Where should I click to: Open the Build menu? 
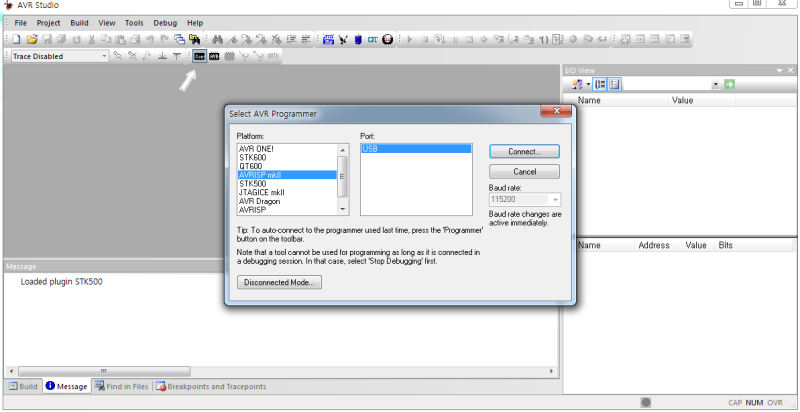pos(79,23)
